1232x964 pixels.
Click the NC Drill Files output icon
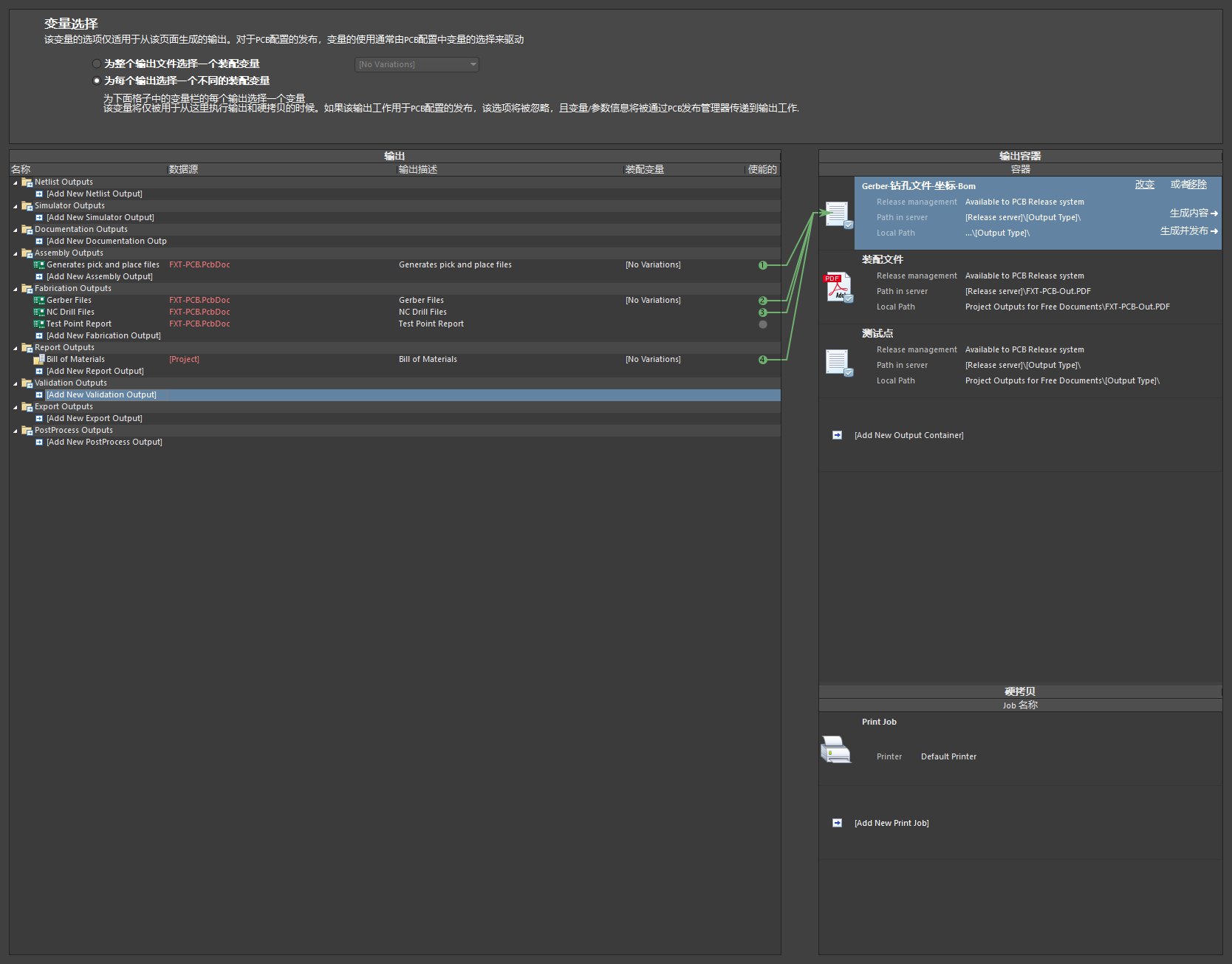coord(39,312)
